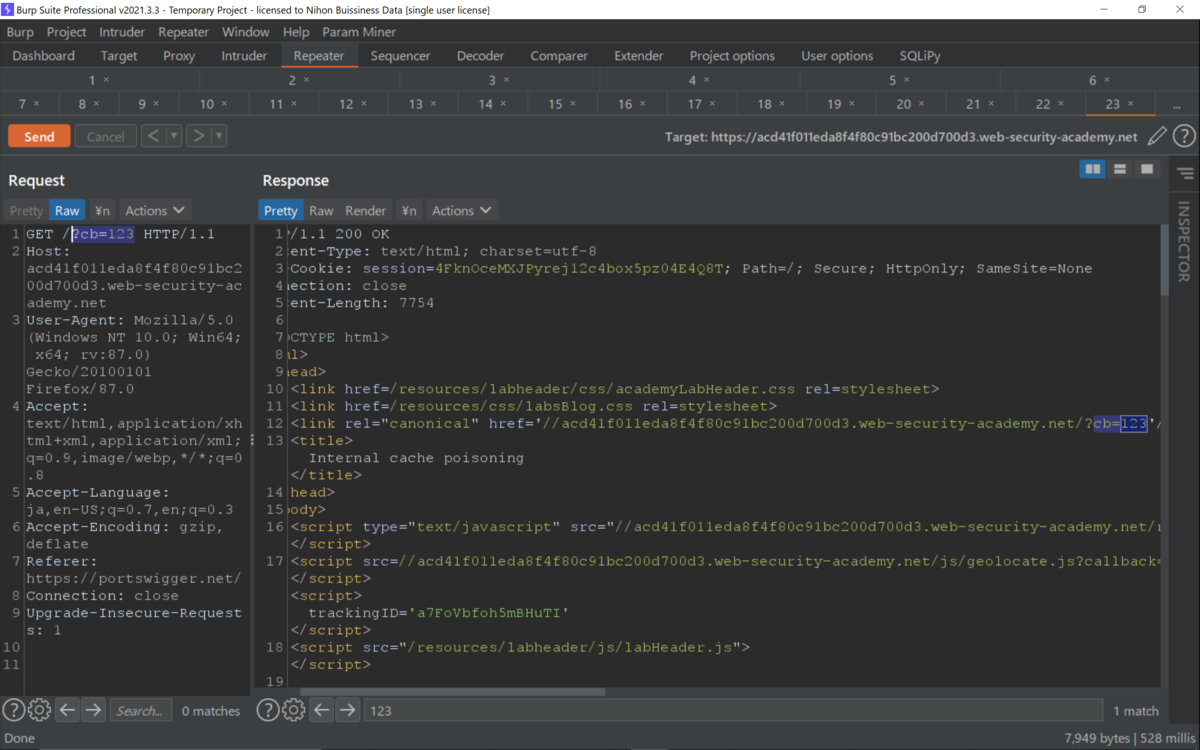Click the Burp Suite app icon in title bar
Screen dimensions: 1200x750
[8, 9]
